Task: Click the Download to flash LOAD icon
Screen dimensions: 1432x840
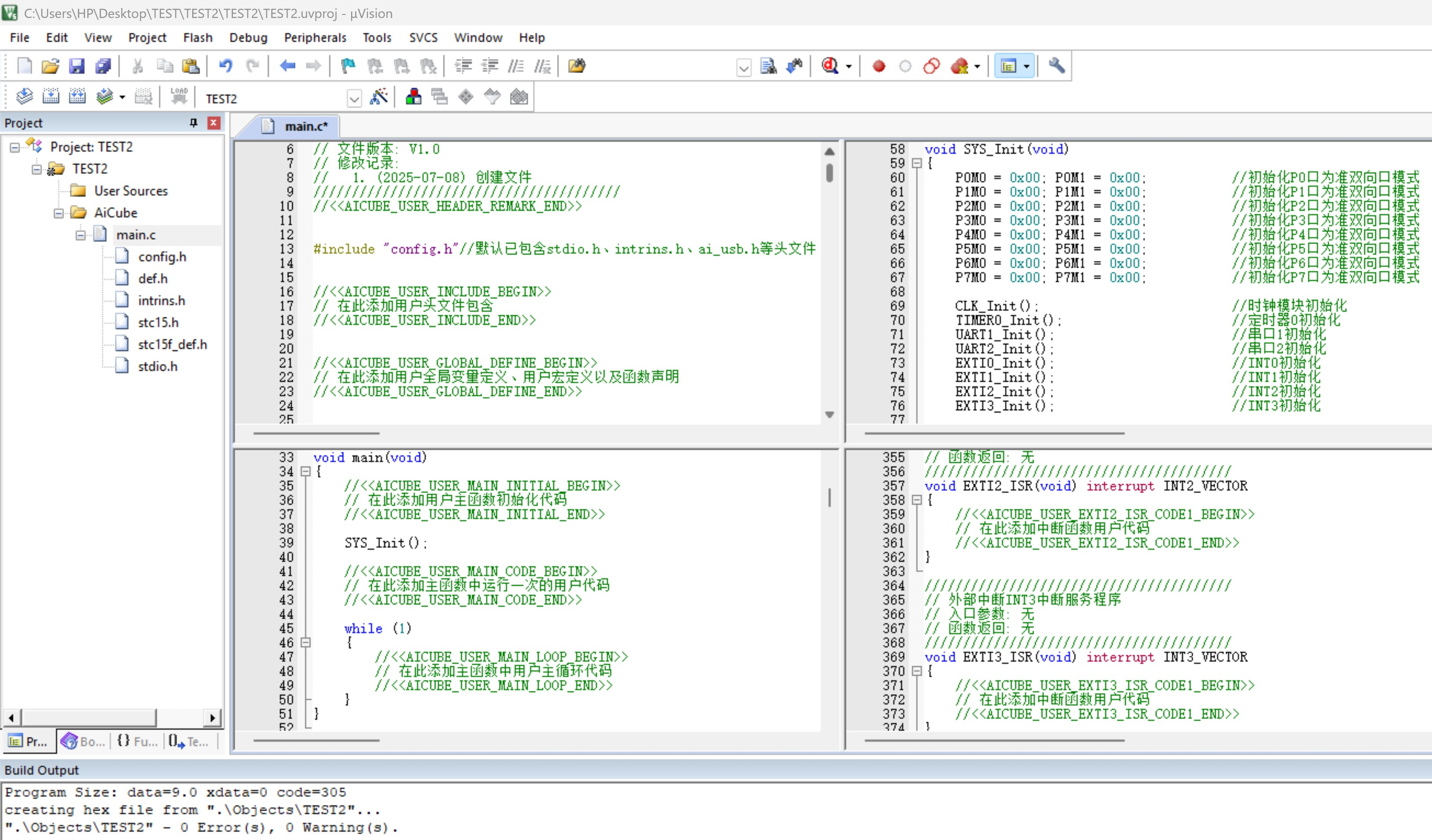Action: 179,97
